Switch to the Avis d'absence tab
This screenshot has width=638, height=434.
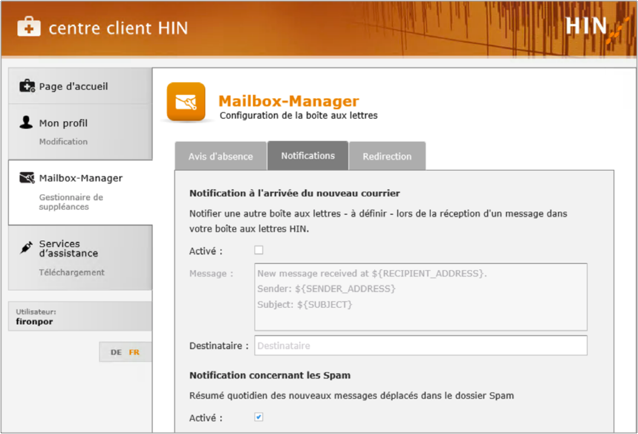click(x=221, y=156)
